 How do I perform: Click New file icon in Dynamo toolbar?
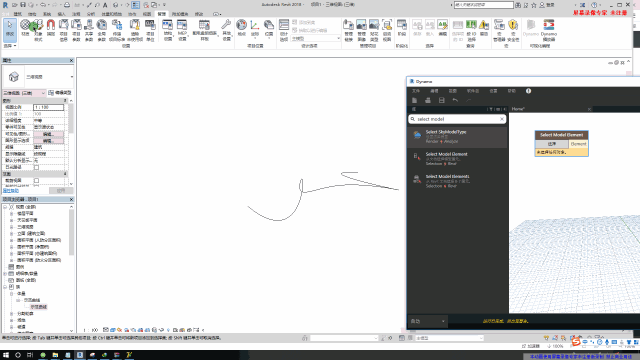click(x=414, y=100)
